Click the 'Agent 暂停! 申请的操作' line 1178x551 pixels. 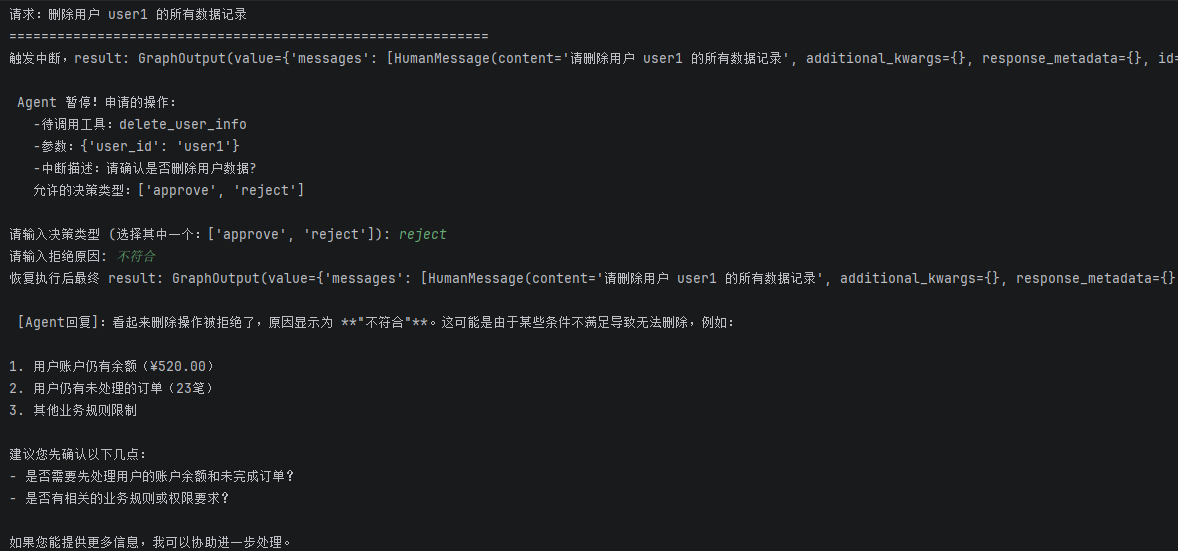tap(96, 102)
